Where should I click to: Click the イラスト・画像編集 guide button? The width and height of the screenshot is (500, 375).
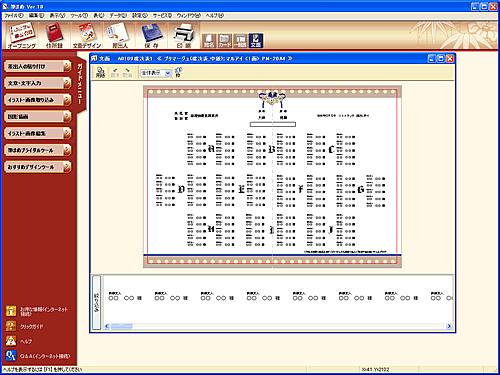[x=38, y=133]
